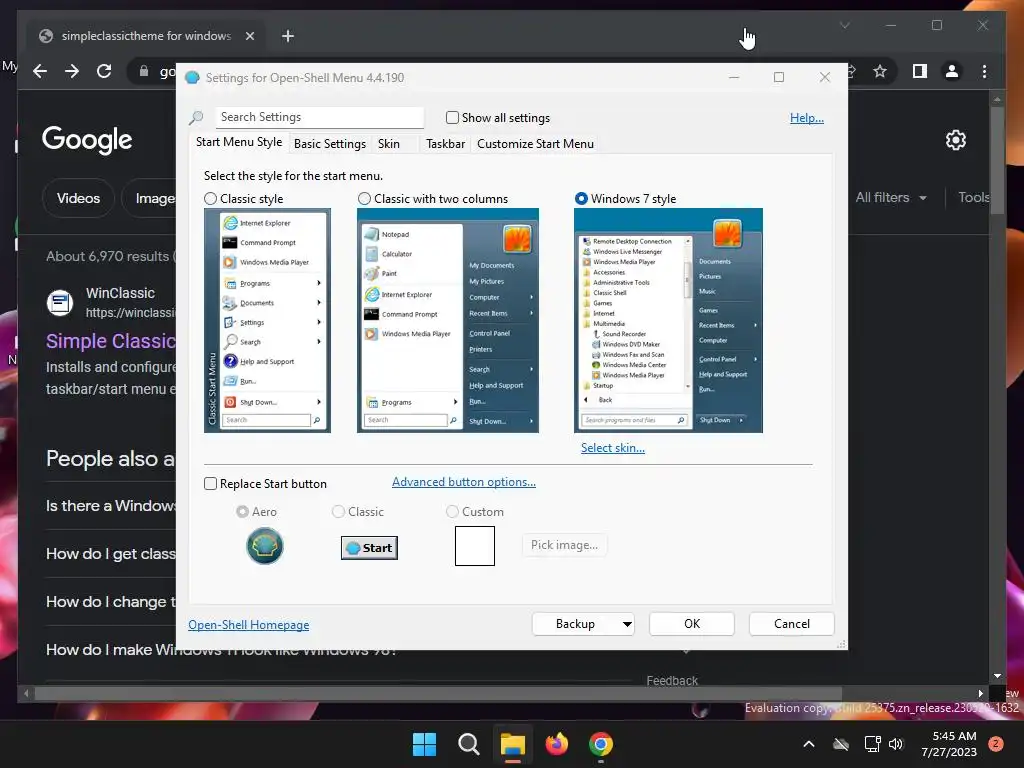The image size is (1024, 768).
Task: Open Chrome tab search chevron
Action: pos(844,25)
